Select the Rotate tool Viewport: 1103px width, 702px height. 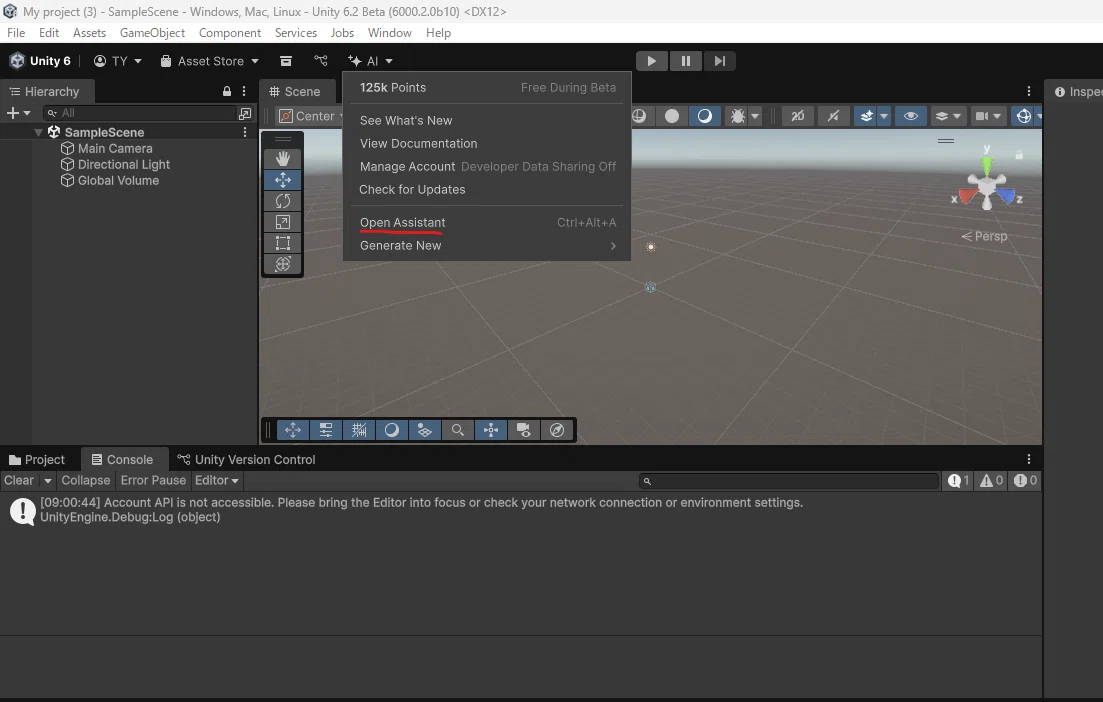[283, 201]
